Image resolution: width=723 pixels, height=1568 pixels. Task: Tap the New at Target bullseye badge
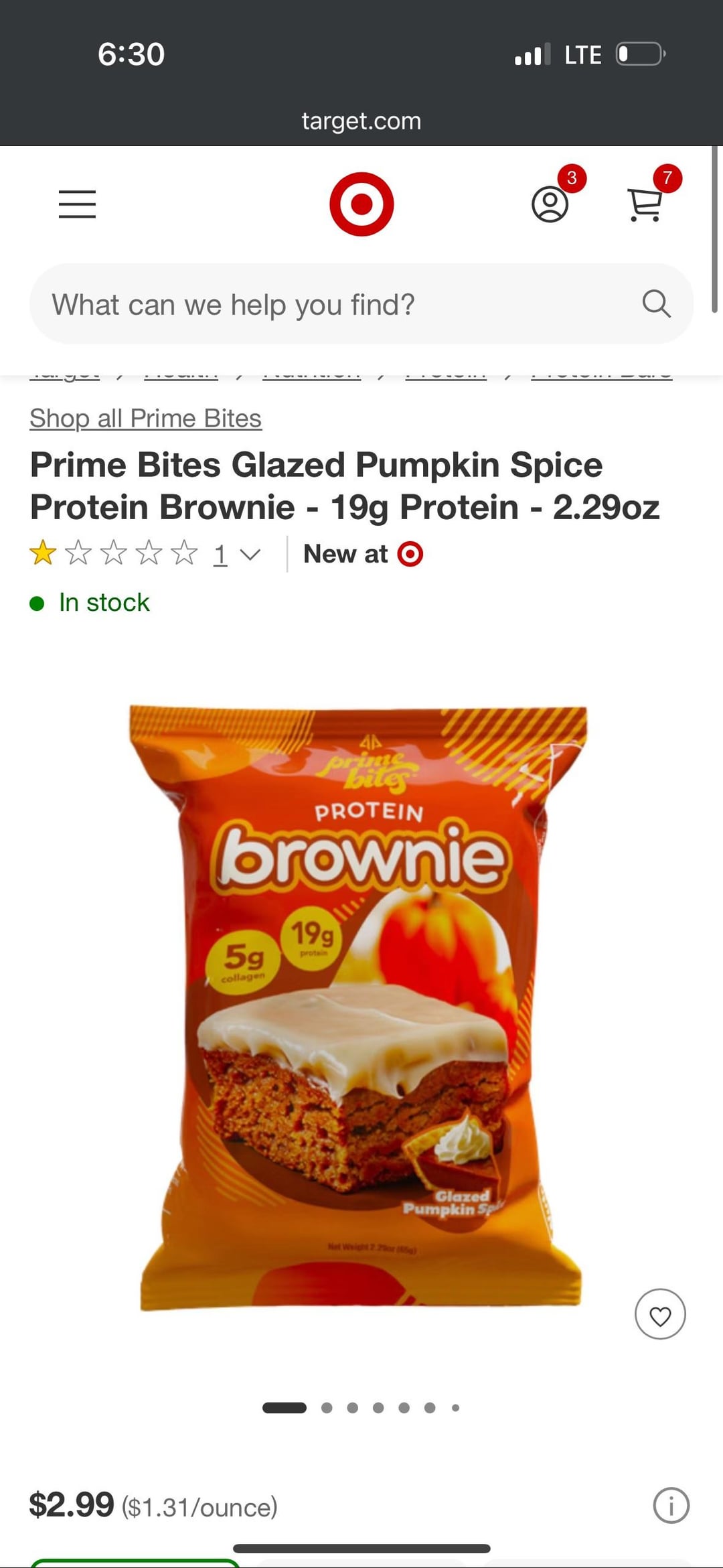pyautogui.click(x=410, y=554)
